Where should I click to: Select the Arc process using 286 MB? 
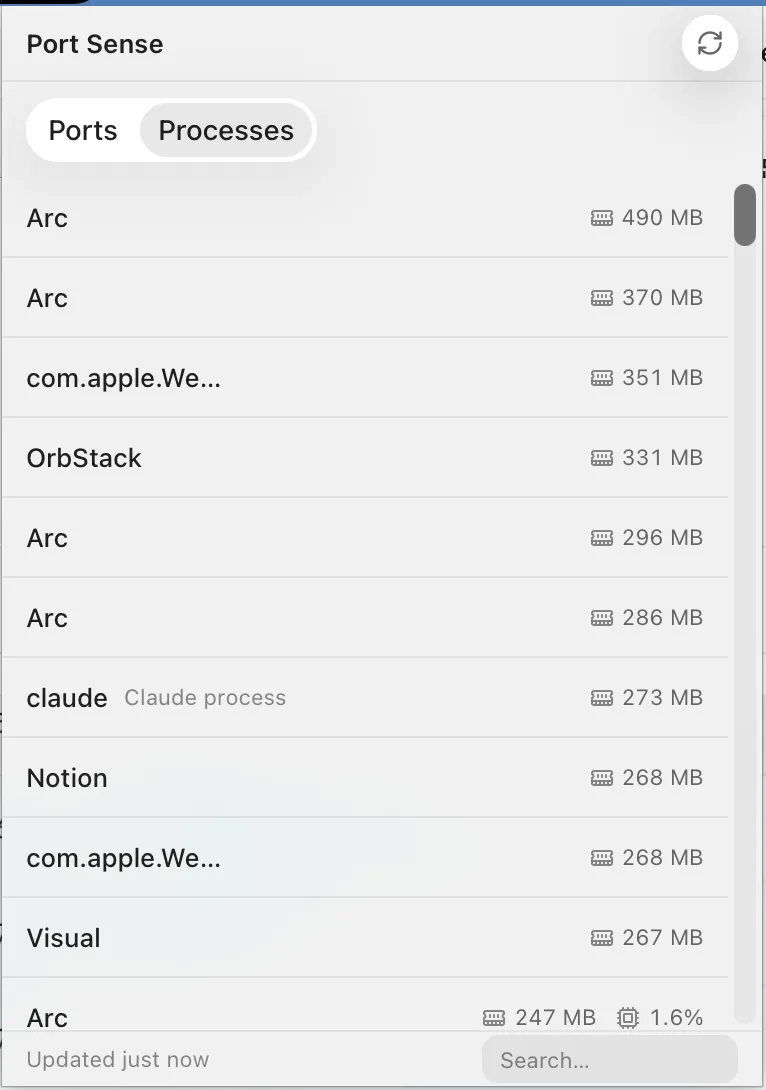click(365, 617)
